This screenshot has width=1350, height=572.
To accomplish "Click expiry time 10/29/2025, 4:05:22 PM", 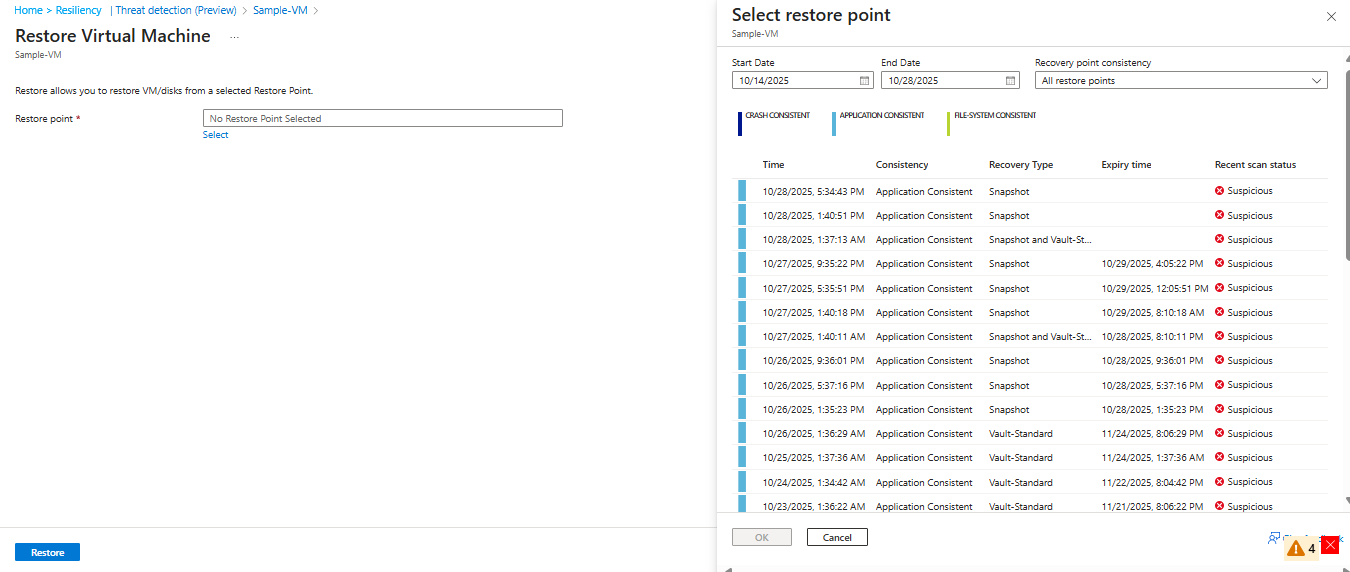I will click(1152, 264).
